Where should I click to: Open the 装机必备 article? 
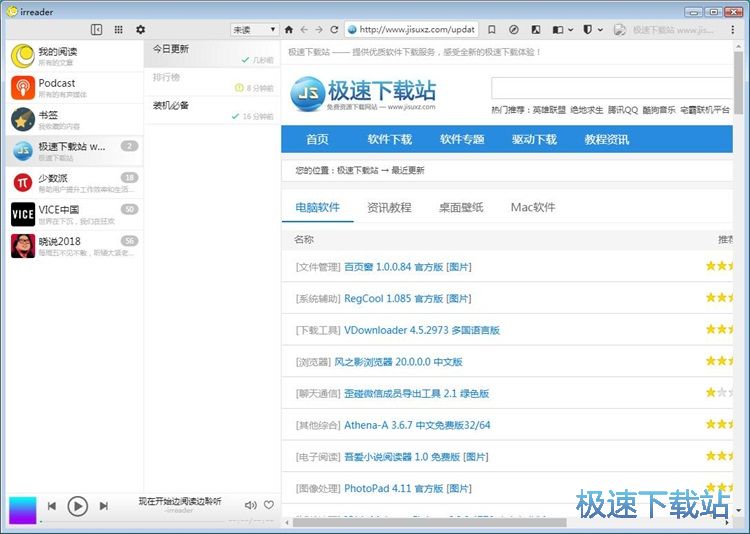[212, 110]
